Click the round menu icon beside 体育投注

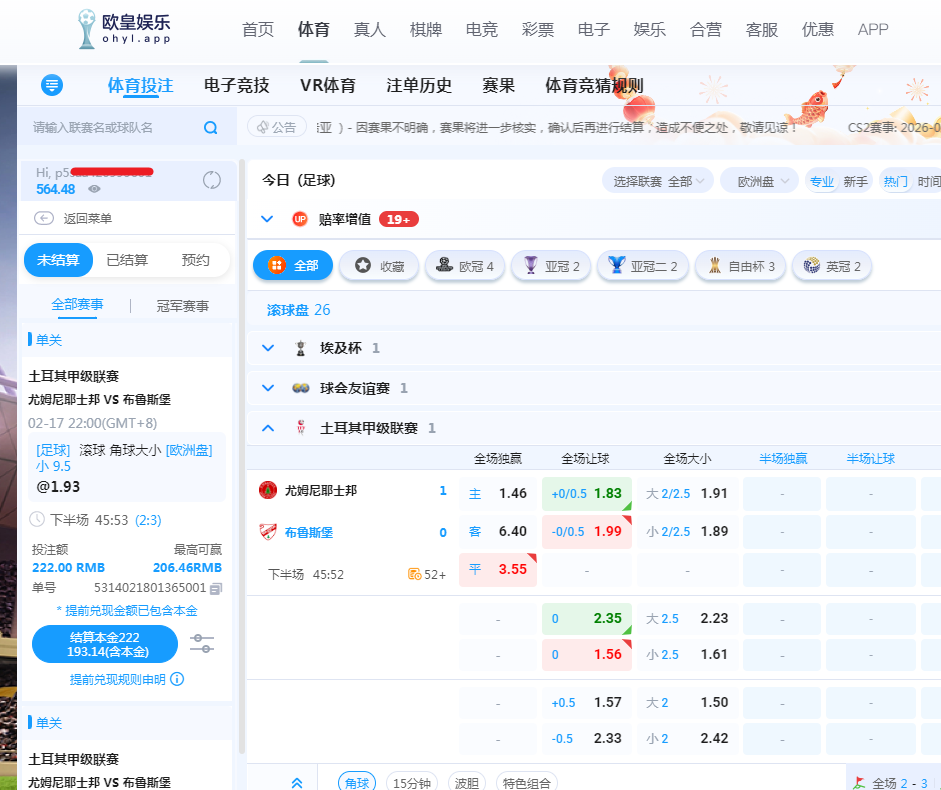(x=52, y=85)
